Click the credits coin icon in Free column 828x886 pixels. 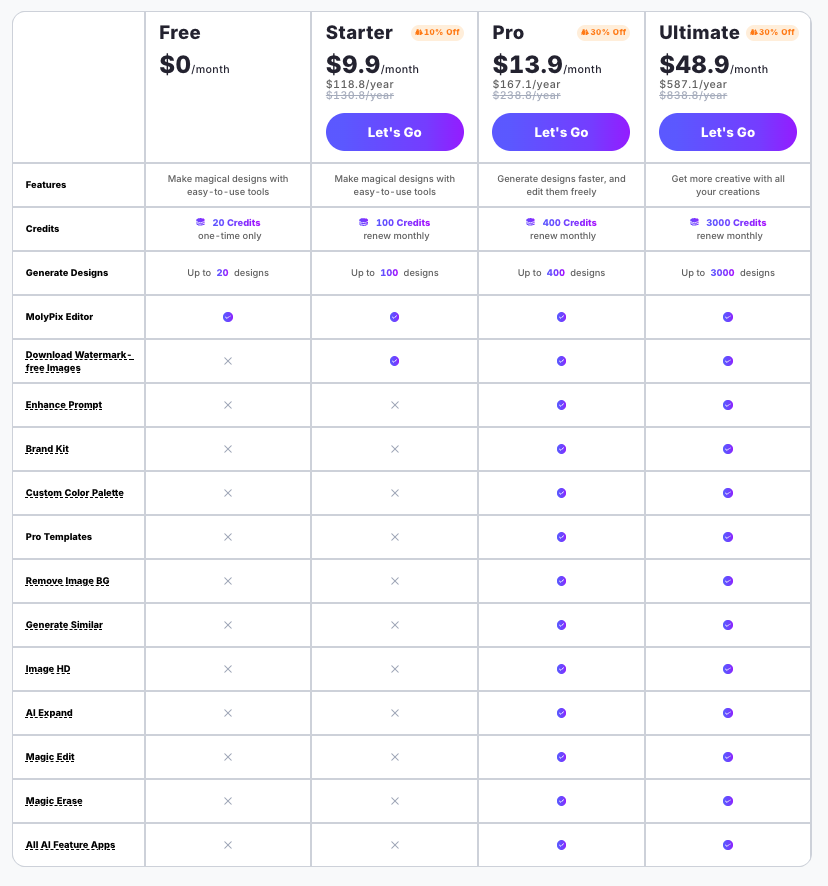201,222
